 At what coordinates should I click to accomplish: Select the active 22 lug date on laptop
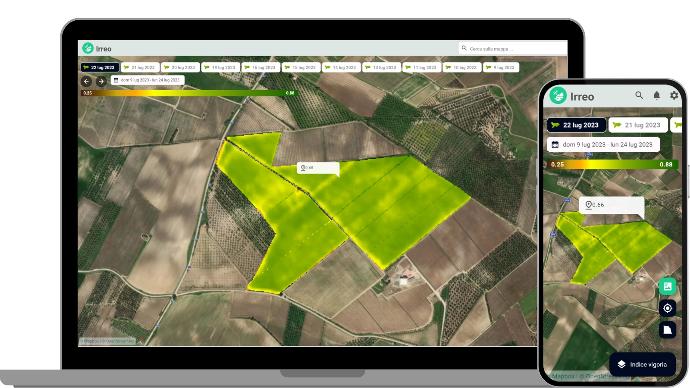tap(99, 67)
